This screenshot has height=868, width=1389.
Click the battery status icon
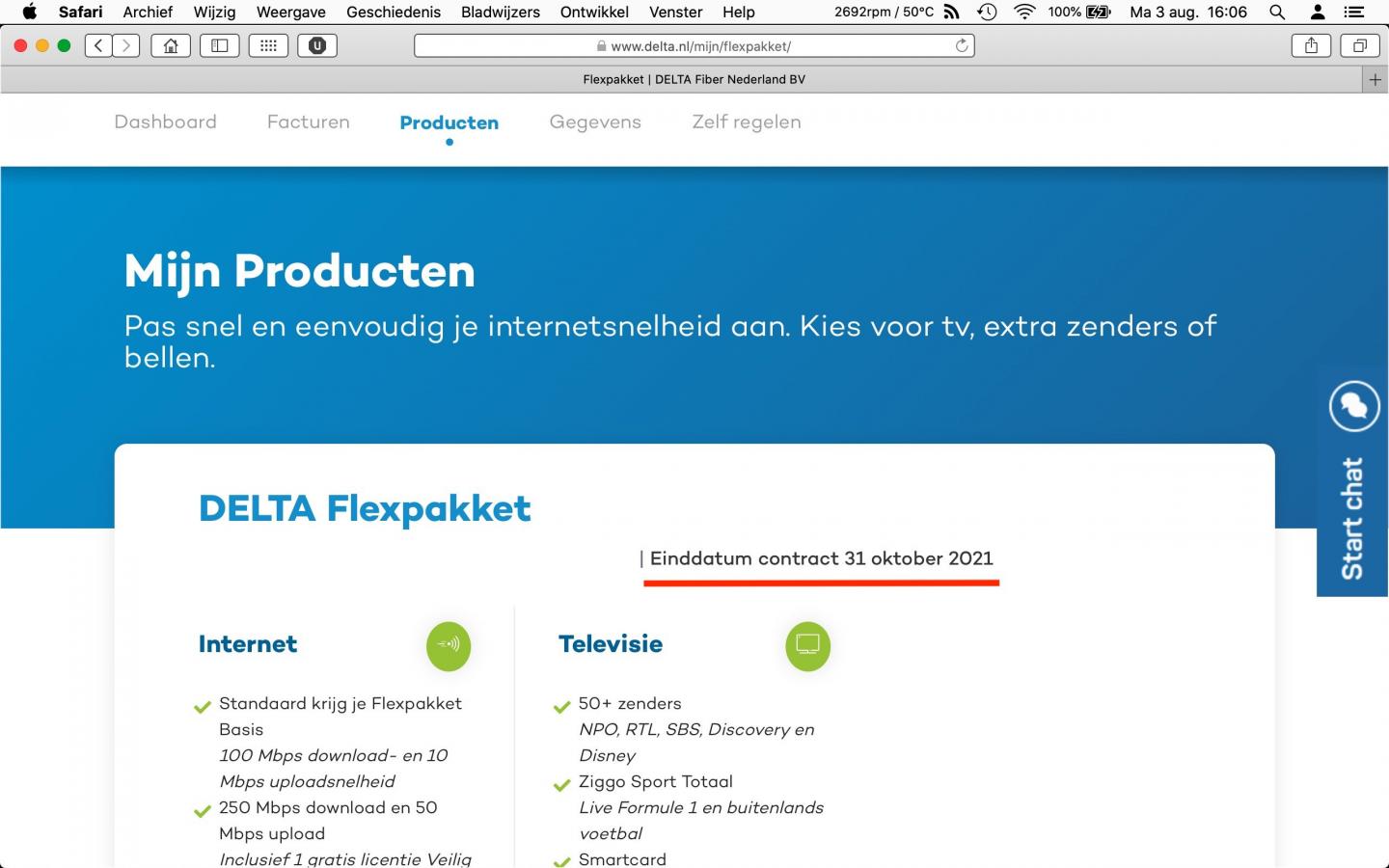point(1099,12)
